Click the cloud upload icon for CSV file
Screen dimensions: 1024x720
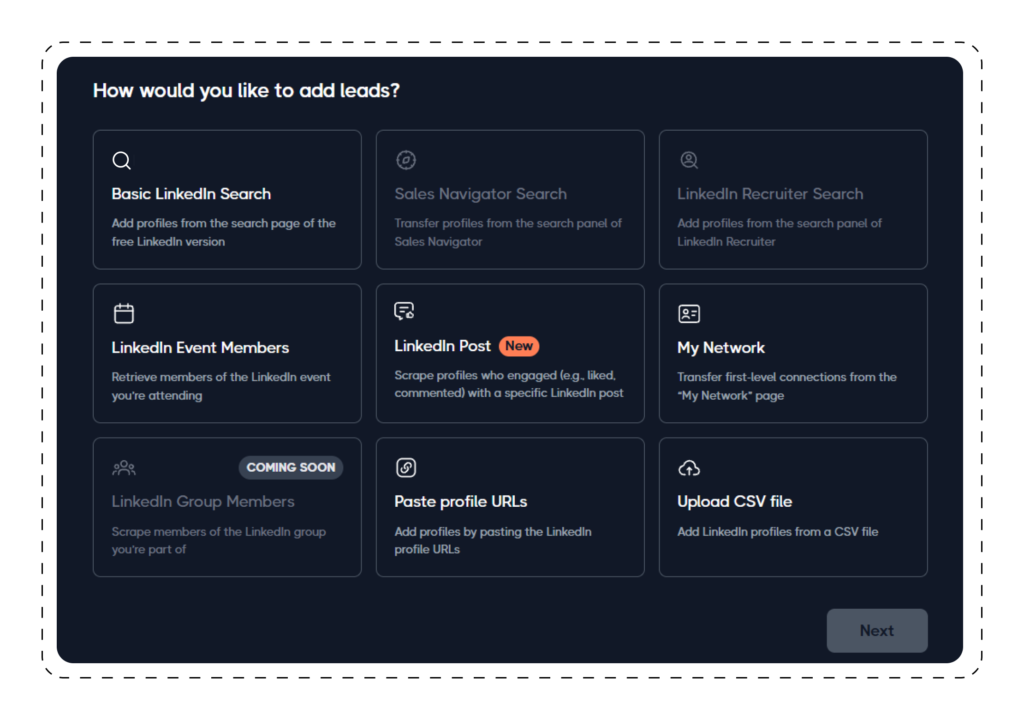pos(689,468)
